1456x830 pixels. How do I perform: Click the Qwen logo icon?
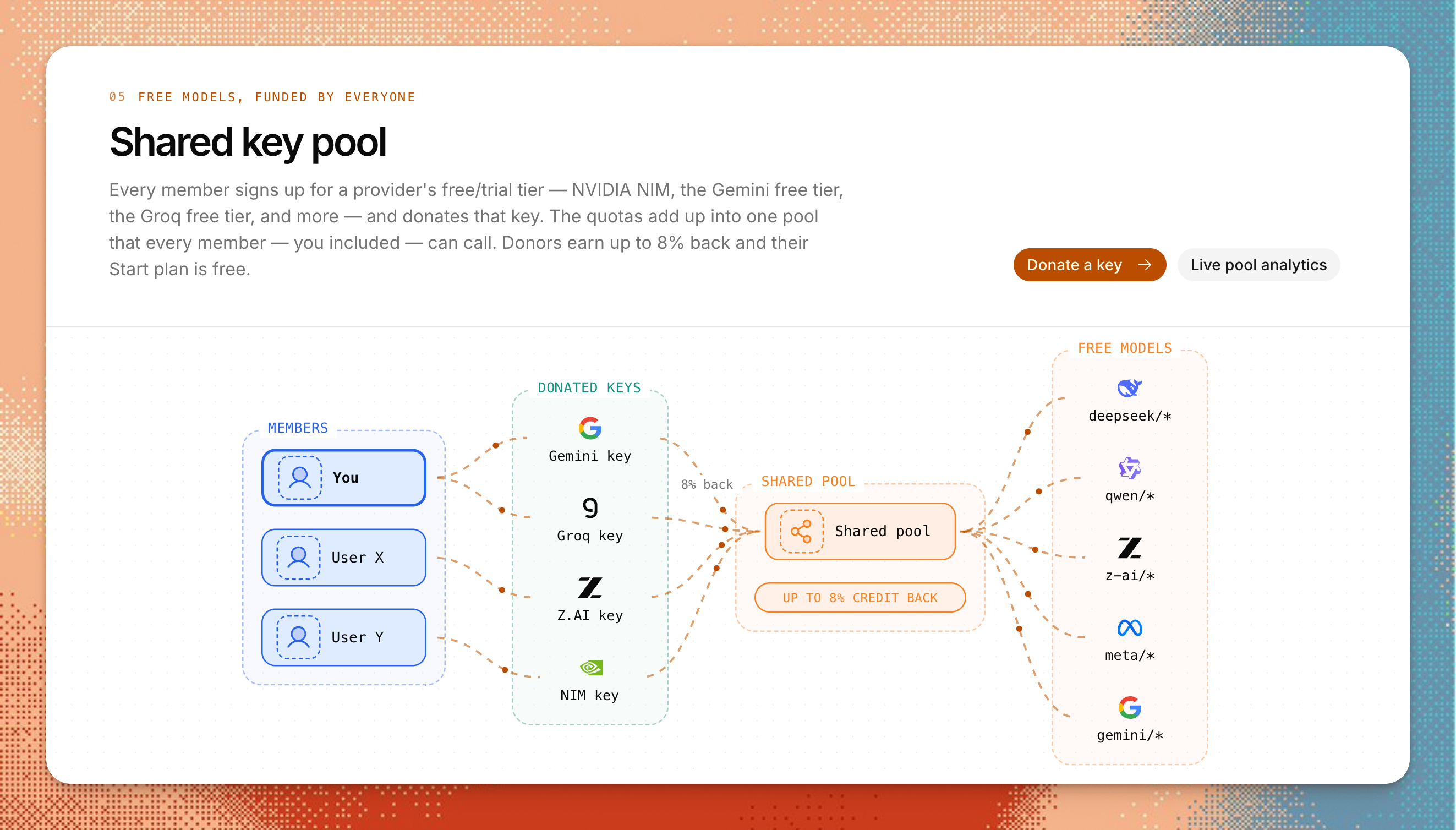[1130, 468]
